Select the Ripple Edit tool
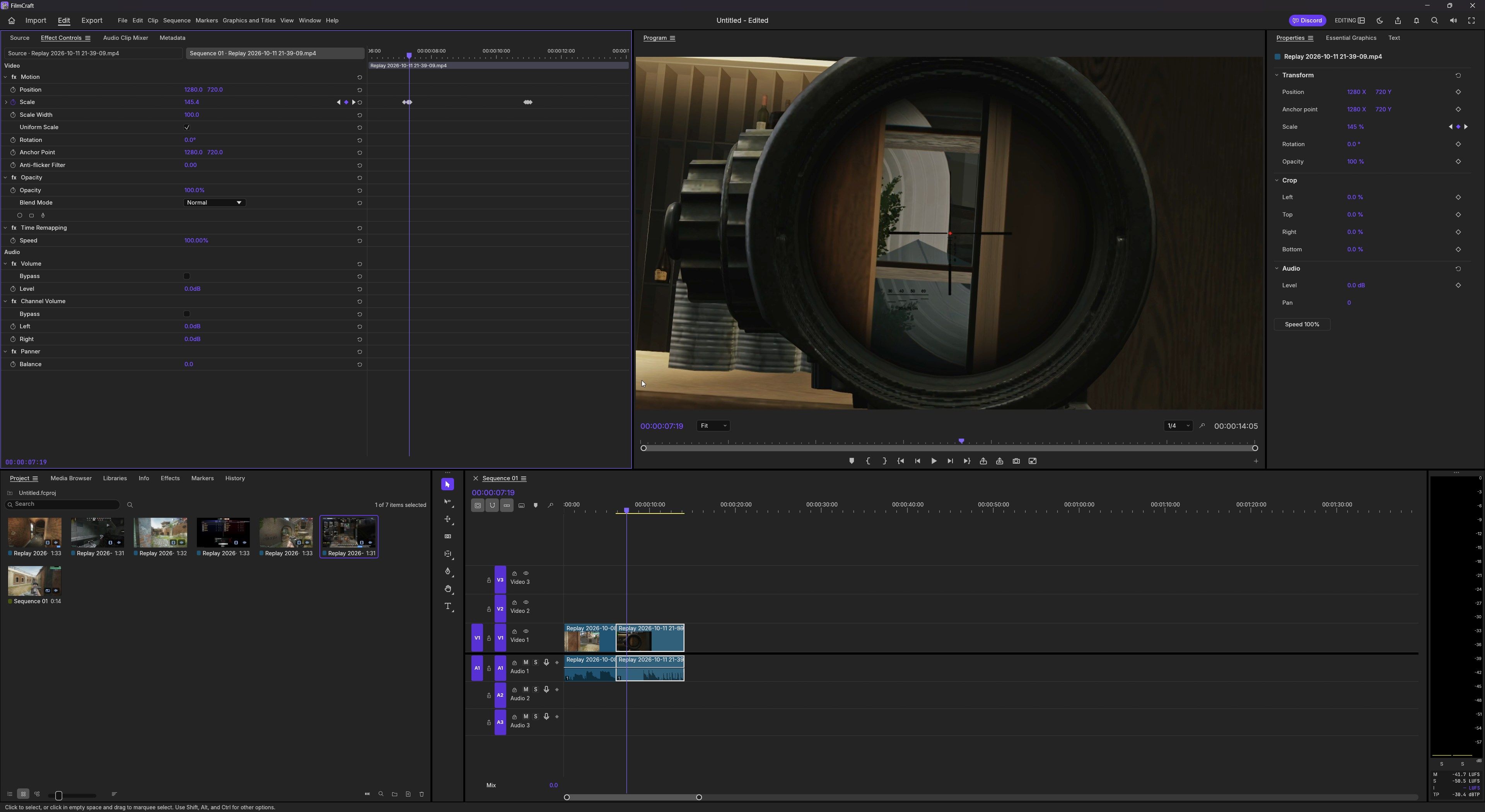This screenshot has width=1485, height=812. click(x=448, y=519)
